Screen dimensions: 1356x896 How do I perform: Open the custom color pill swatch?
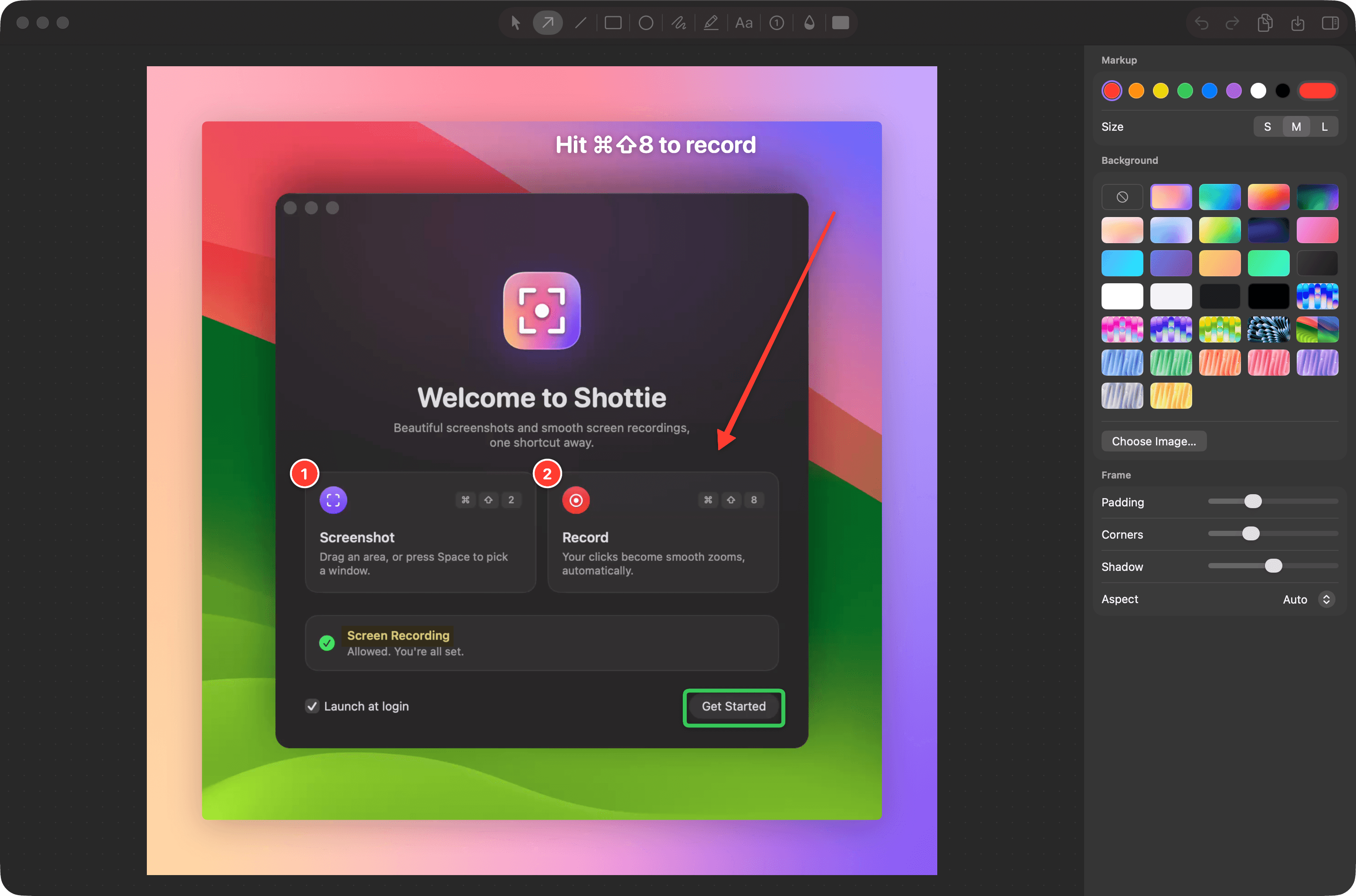click(1317, 90)
